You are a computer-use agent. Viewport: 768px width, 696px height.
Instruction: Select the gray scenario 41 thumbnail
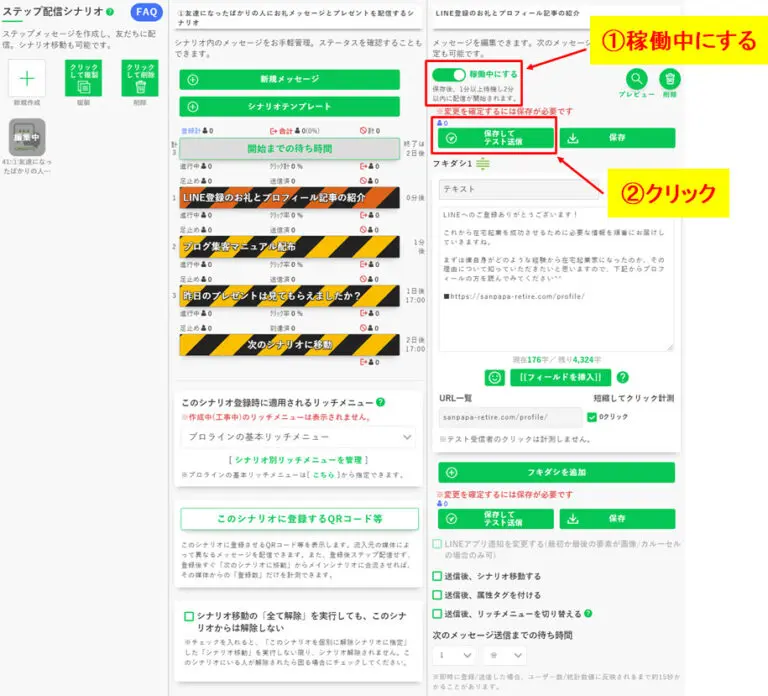click(27, 137)
